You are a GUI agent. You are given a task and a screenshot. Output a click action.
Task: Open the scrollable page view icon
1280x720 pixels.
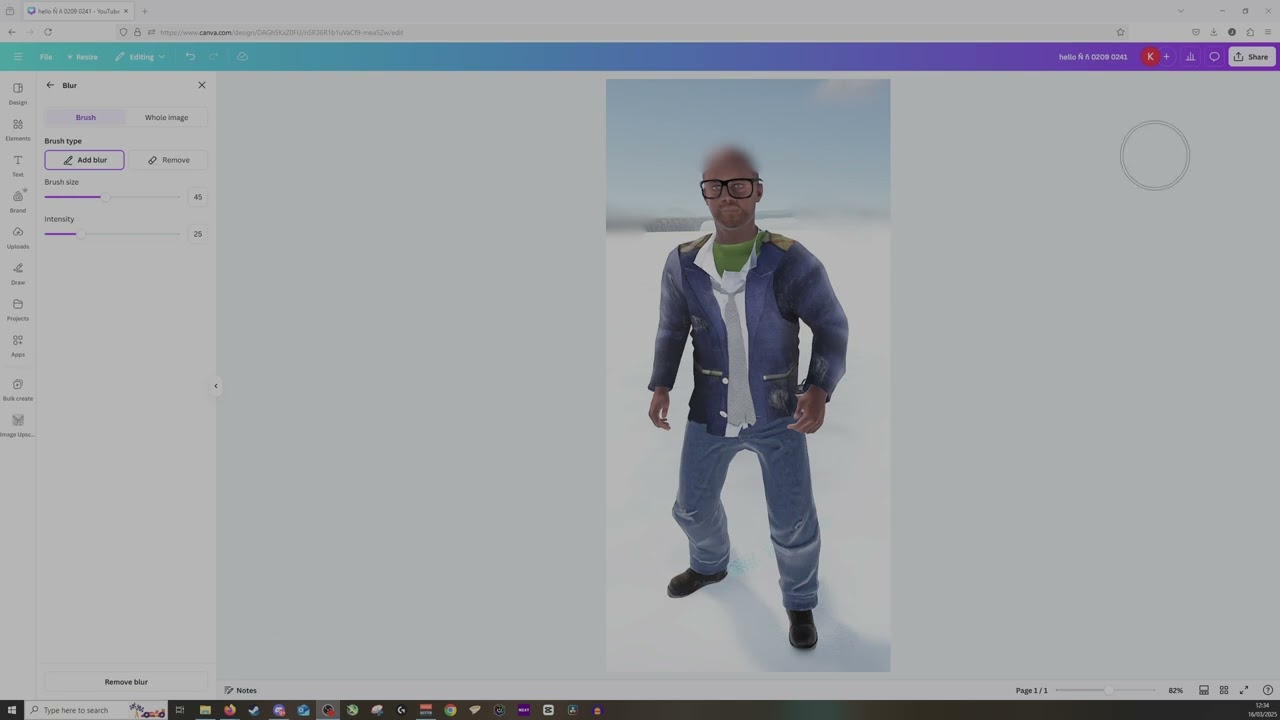coord(1204,690)
